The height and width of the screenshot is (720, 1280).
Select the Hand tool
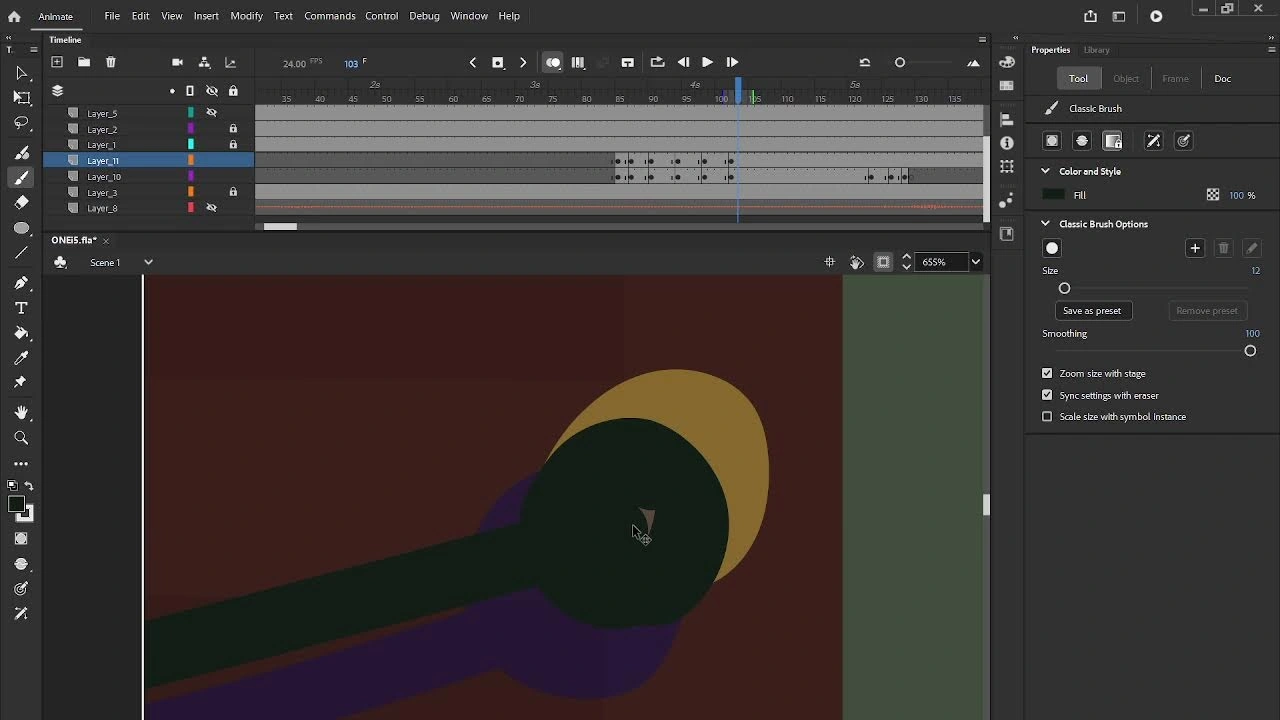pyautogui.click(x=21, y=413)
